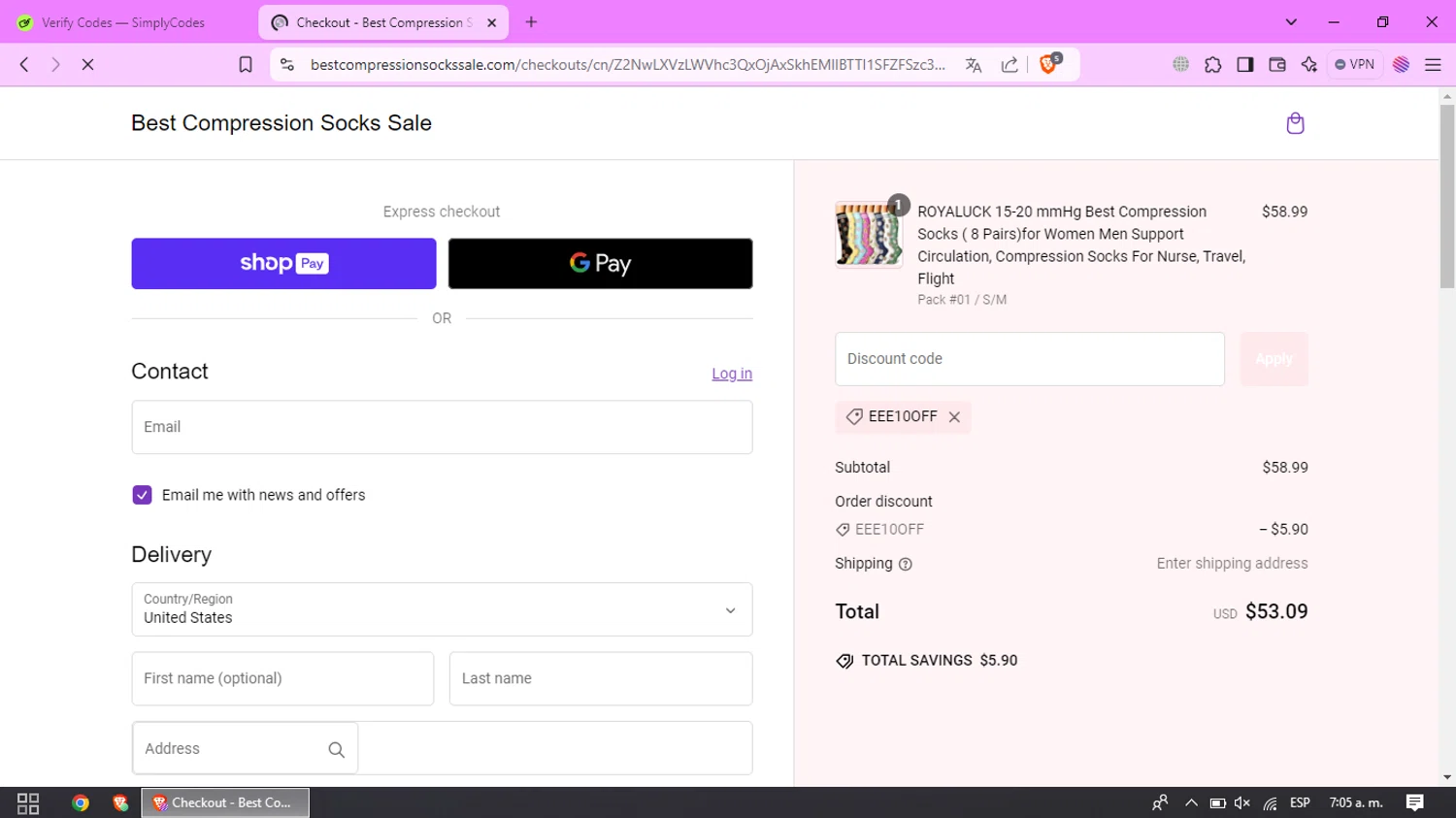Open Brave Wallet icon
Image resolution: width=1456 pixels, height=818 pixels.
pyautogui.click(x=1277, y=64)
